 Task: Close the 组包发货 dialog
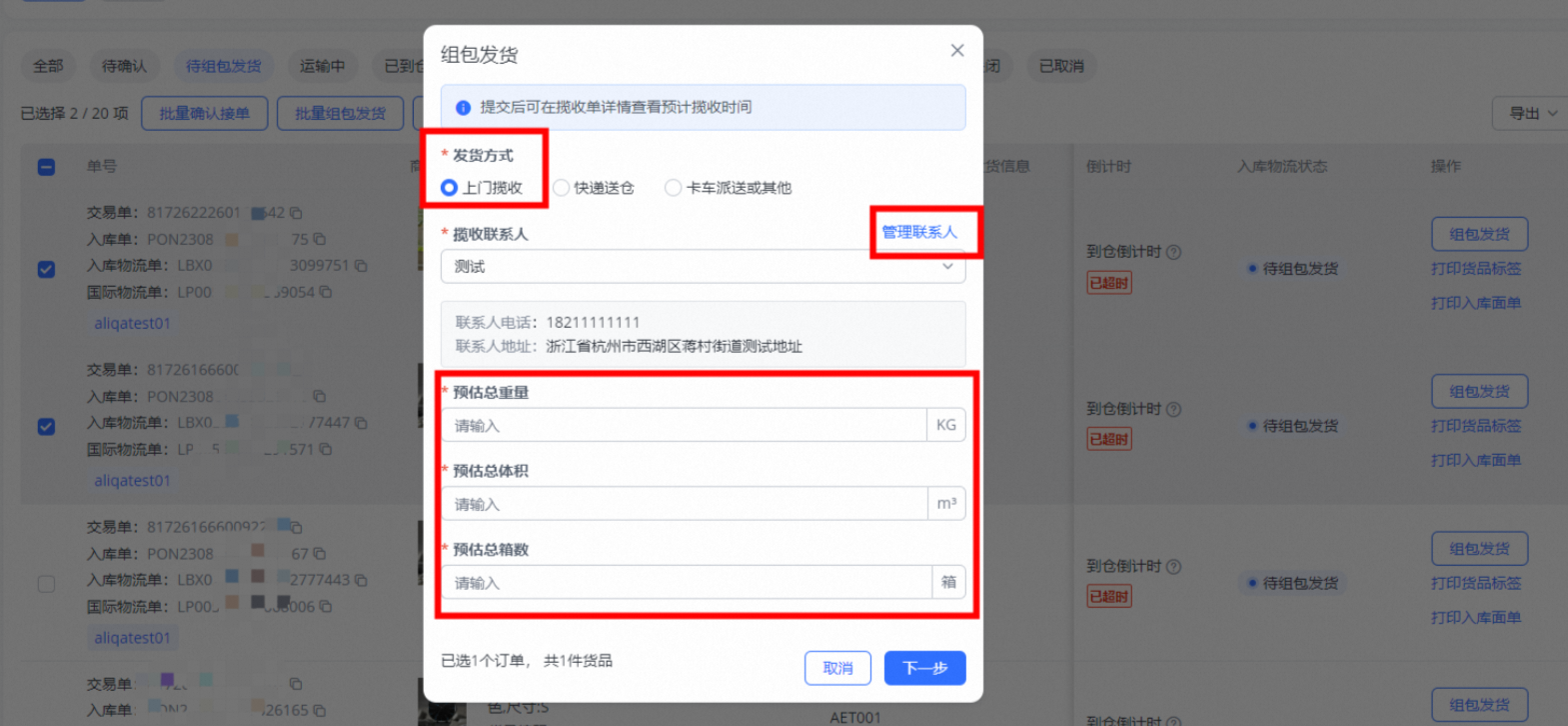pos(956,50)
